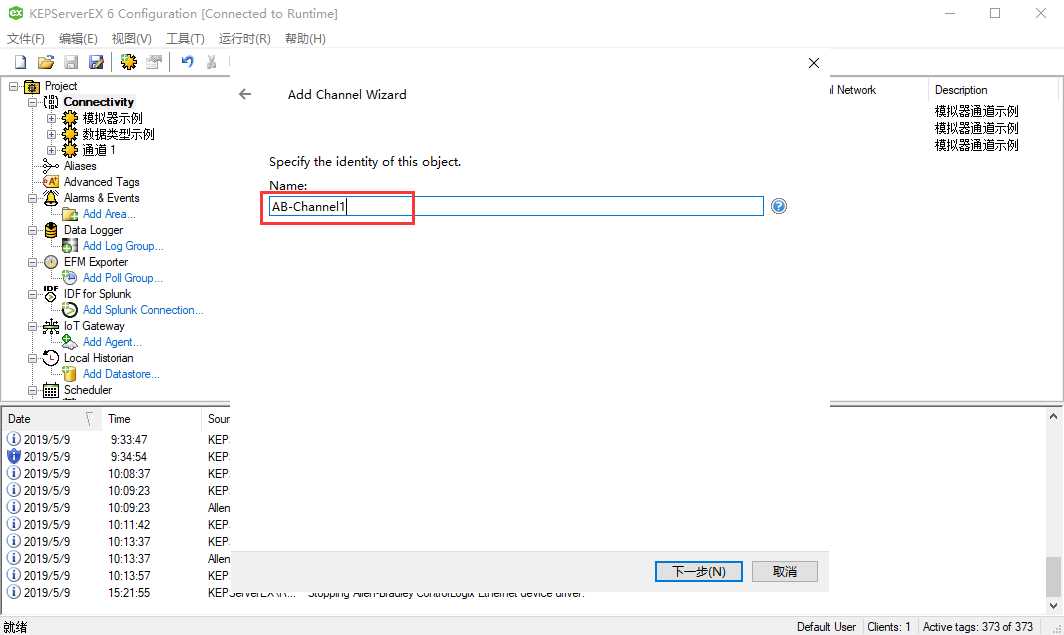Viewport: 1064px width, 635px height.
Task: Click the shield icon on the 9:34:54 log row
Action: pyautogui.click(x=14, y=456)
